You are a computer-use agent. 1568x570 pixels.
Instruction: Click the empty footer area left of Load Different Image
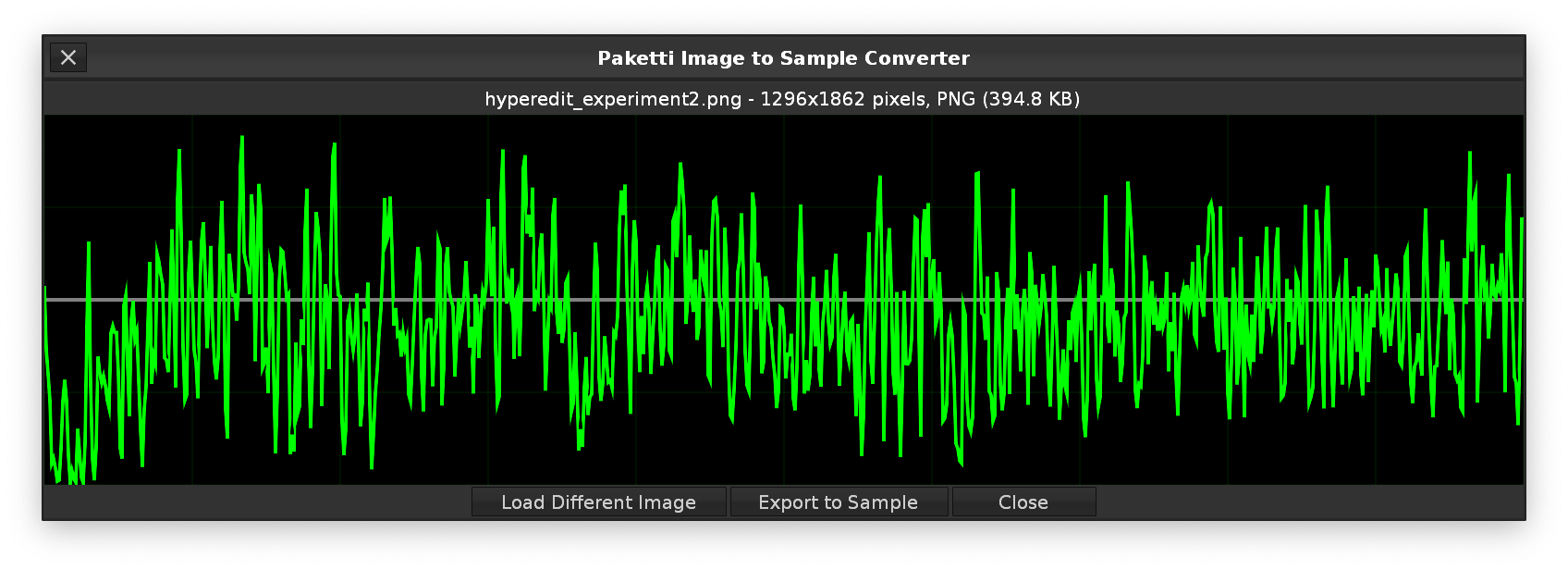click(259, 502)
